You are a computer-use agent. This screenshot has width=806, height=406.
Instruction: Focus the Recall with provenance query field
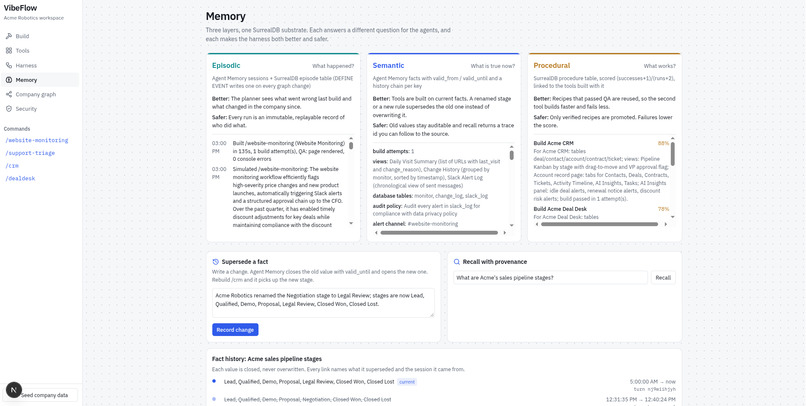(550, 278)
